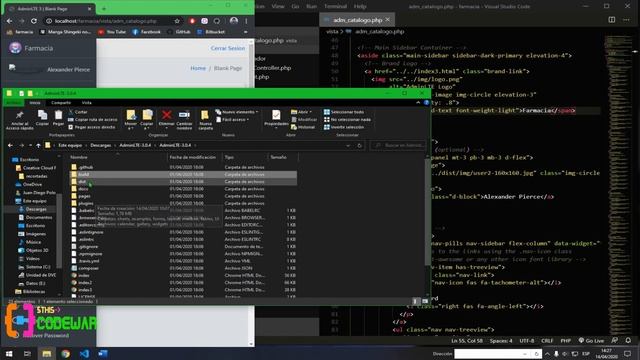Select Descargas in the navigation pane
Viewport: 640px width, 360px height.
(36, 209)
